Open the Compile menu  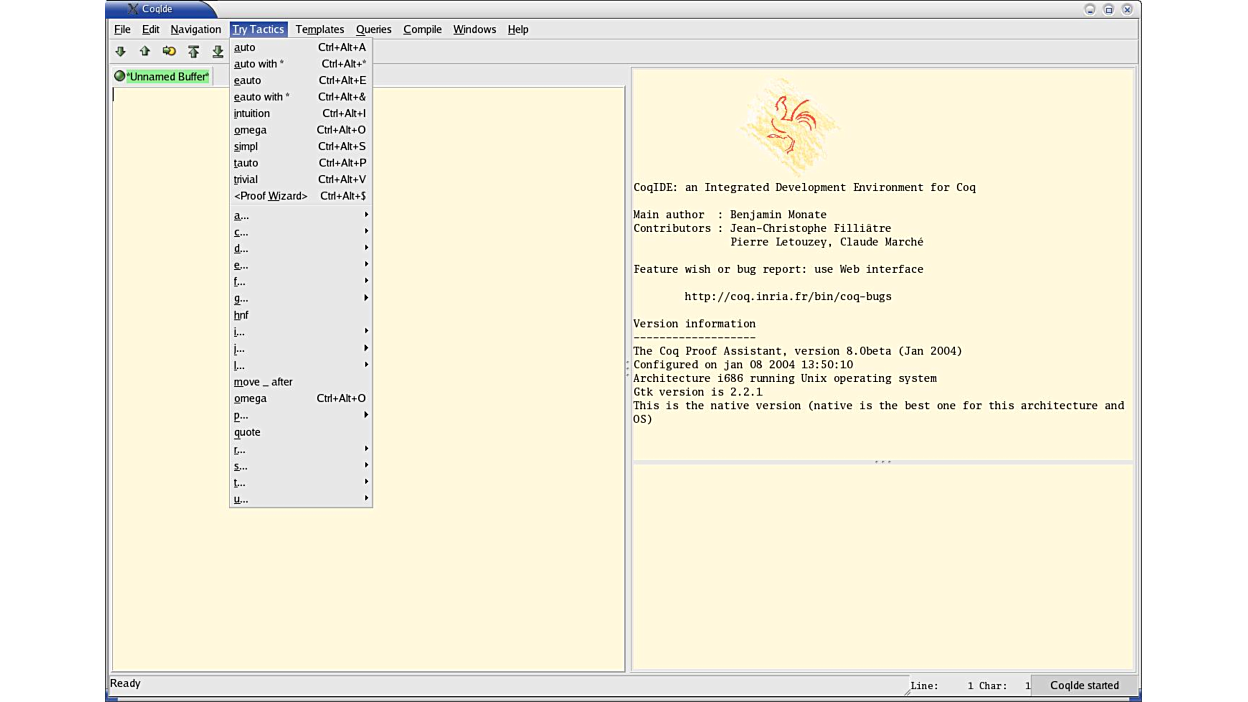coord(422,29)
